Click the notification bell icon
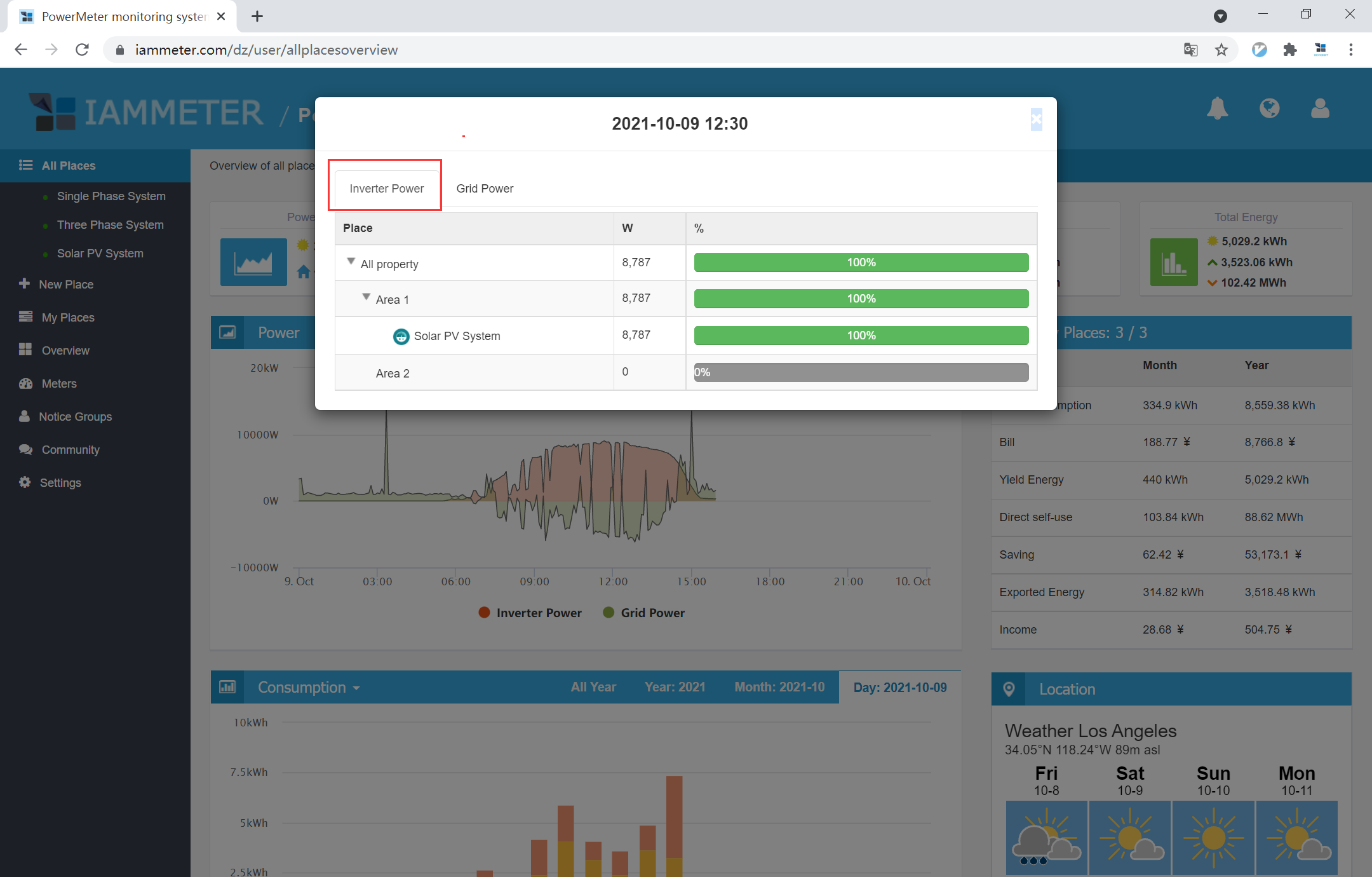The width and height of the screenshot is (1372, 877). pyautogui.click(x=1217, y=109)
